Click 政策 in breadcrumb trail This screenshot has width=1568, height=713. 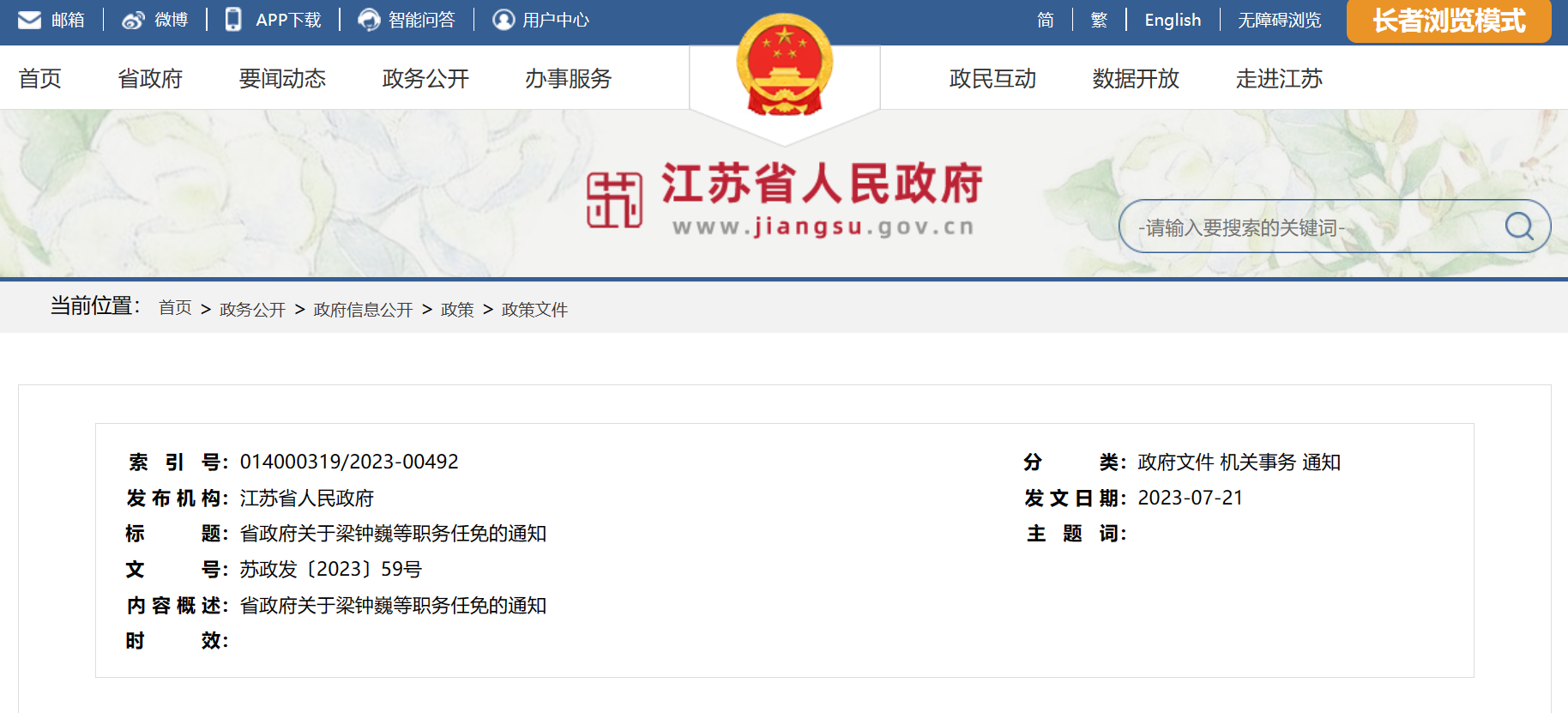coord(457,309)
